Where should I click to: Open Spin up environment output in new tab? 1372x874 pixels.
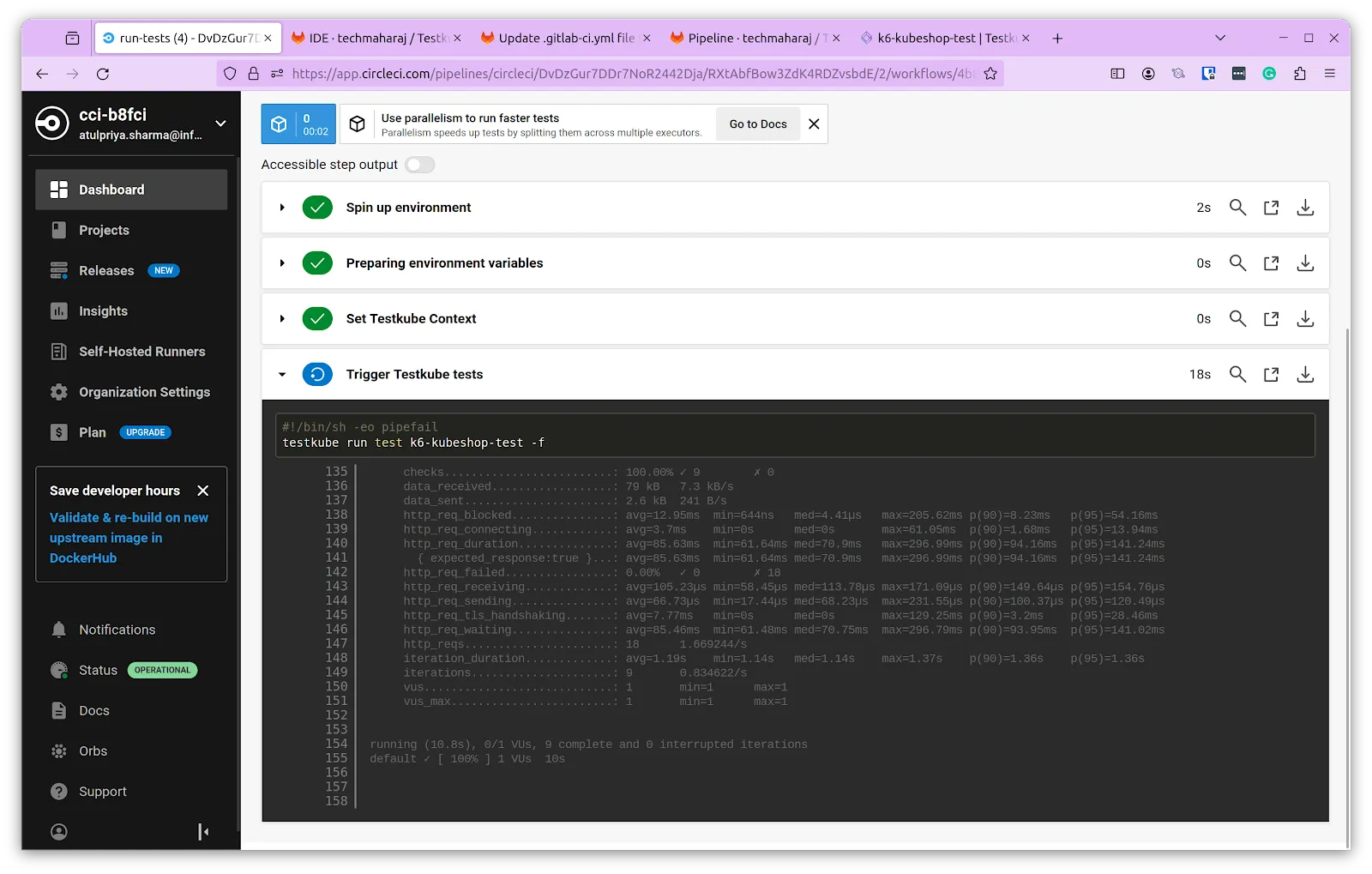pos(1271,208)
